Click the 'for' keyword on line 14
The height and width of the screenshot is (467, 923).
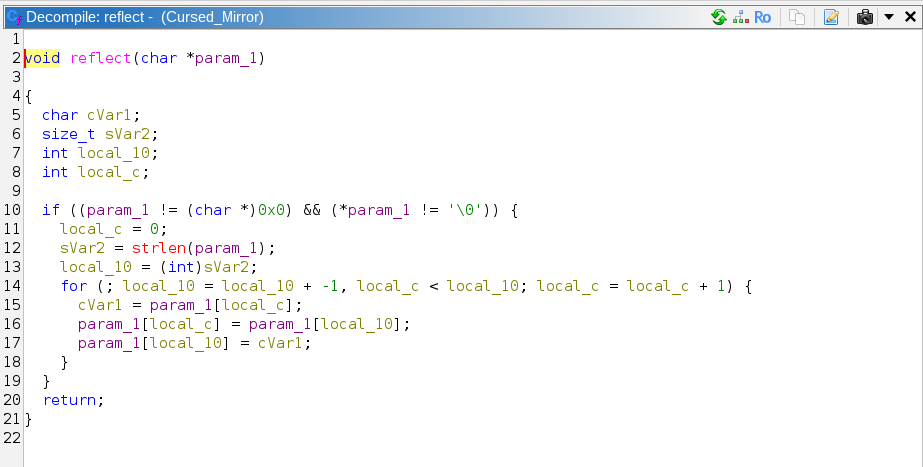pos(74,286)
